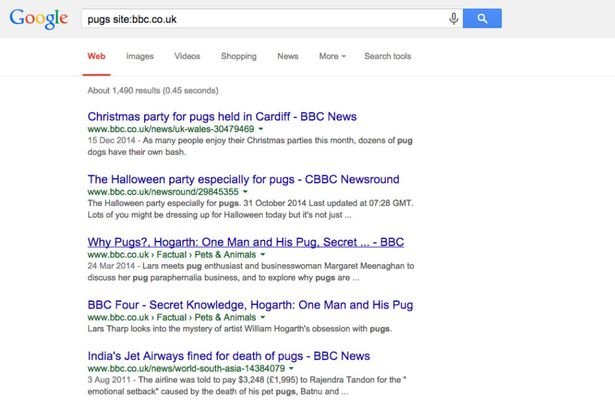Expand the More dropdown menu
The height and width of the screenshot is (409, 615).
332,57
